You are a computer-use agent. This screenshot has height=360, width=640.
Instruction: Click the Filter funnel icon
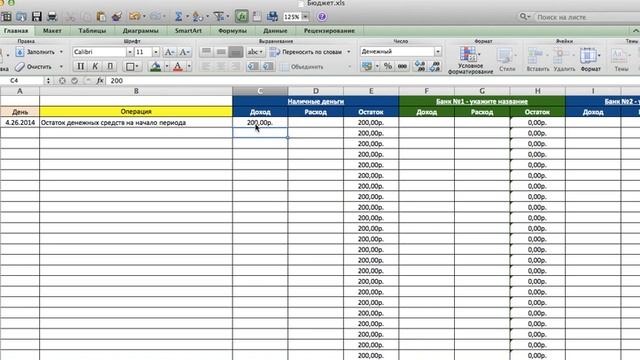tap(219, 16)
